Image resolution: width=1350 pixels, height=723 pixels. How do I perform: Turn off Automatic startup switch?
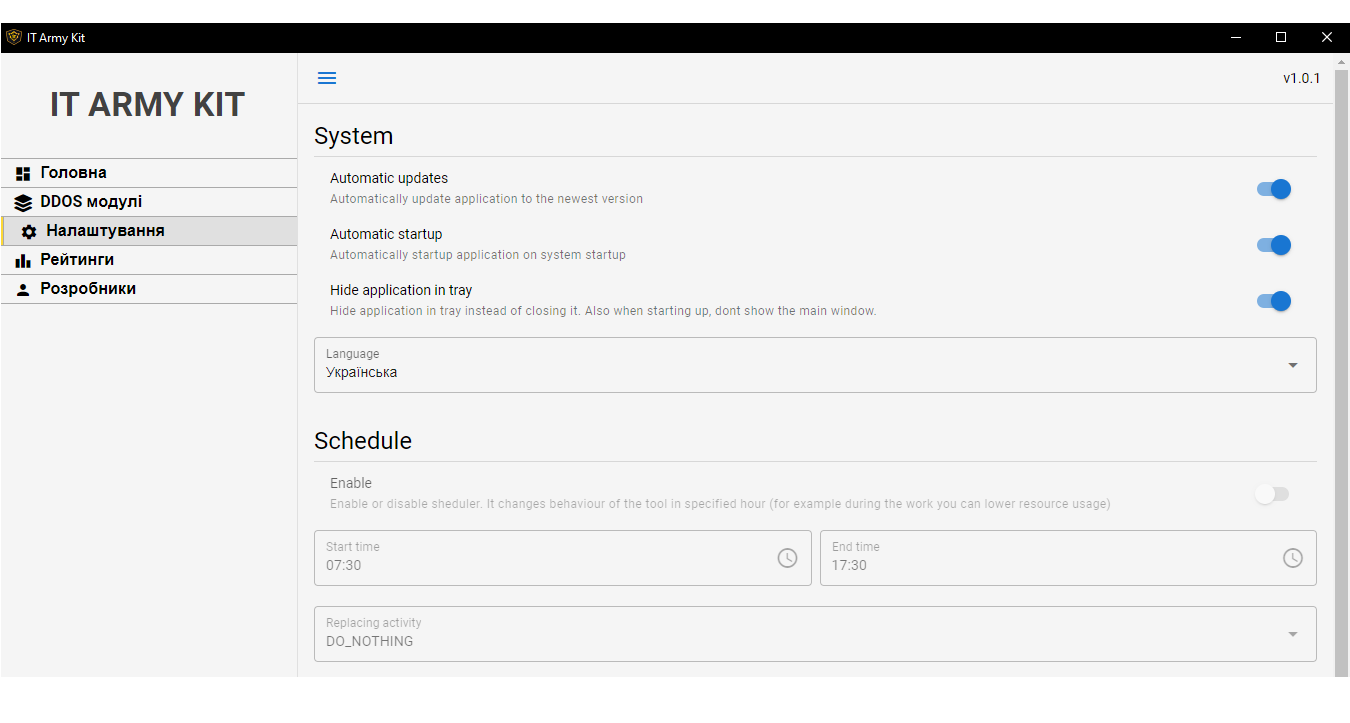point(1273,245)
